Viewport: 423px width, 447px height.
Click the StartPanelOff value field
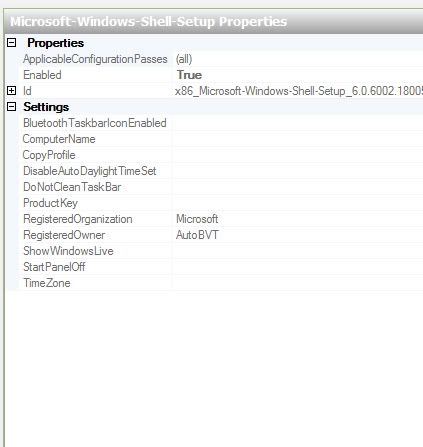click(x=298, y=267)
